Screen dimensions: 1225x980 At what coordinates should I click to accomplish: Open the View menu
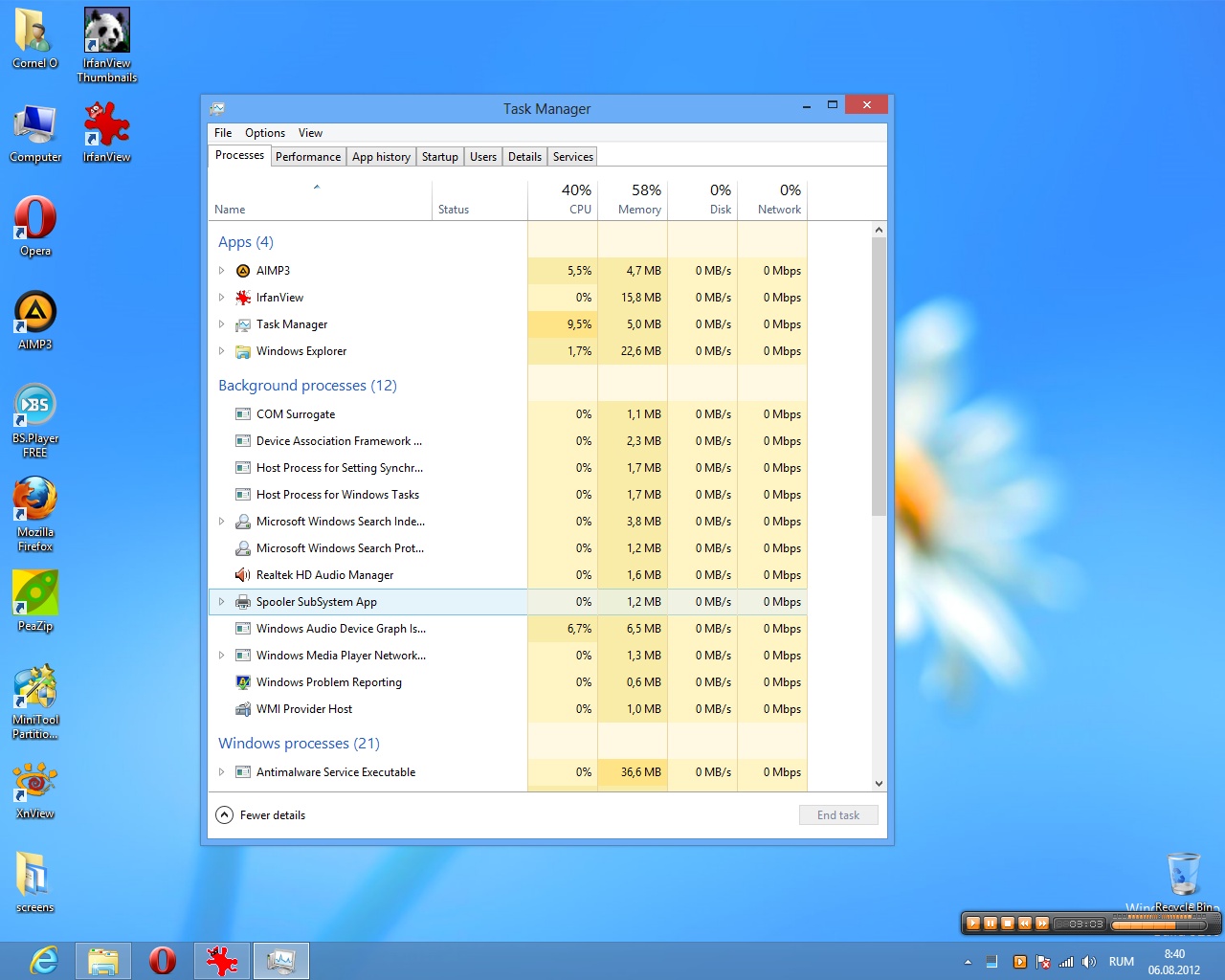[310, 133]
